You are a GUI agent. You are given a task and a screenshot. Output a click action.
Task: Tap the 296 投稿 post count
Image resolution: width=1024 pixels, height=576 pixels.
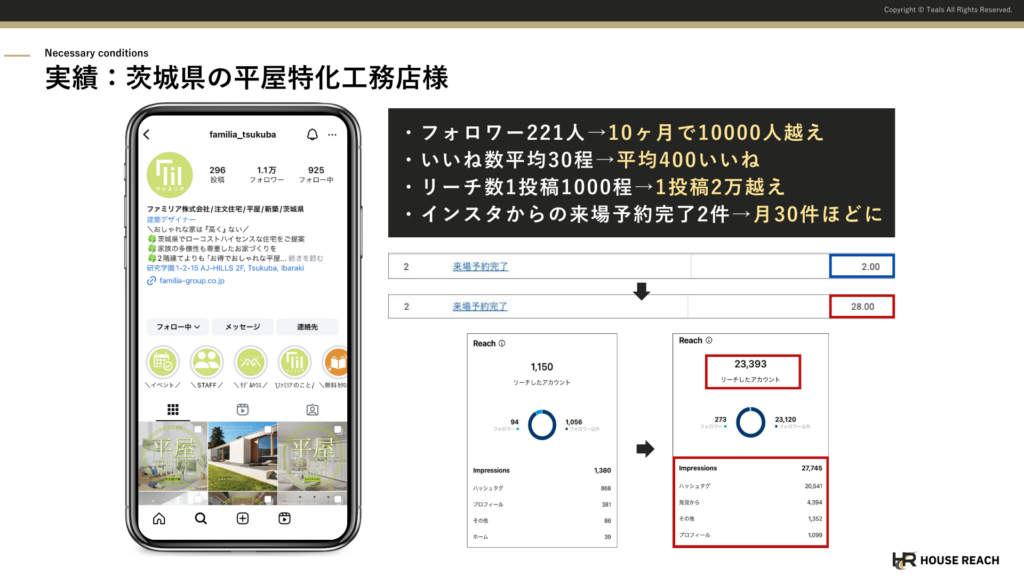tap(217, 174)
